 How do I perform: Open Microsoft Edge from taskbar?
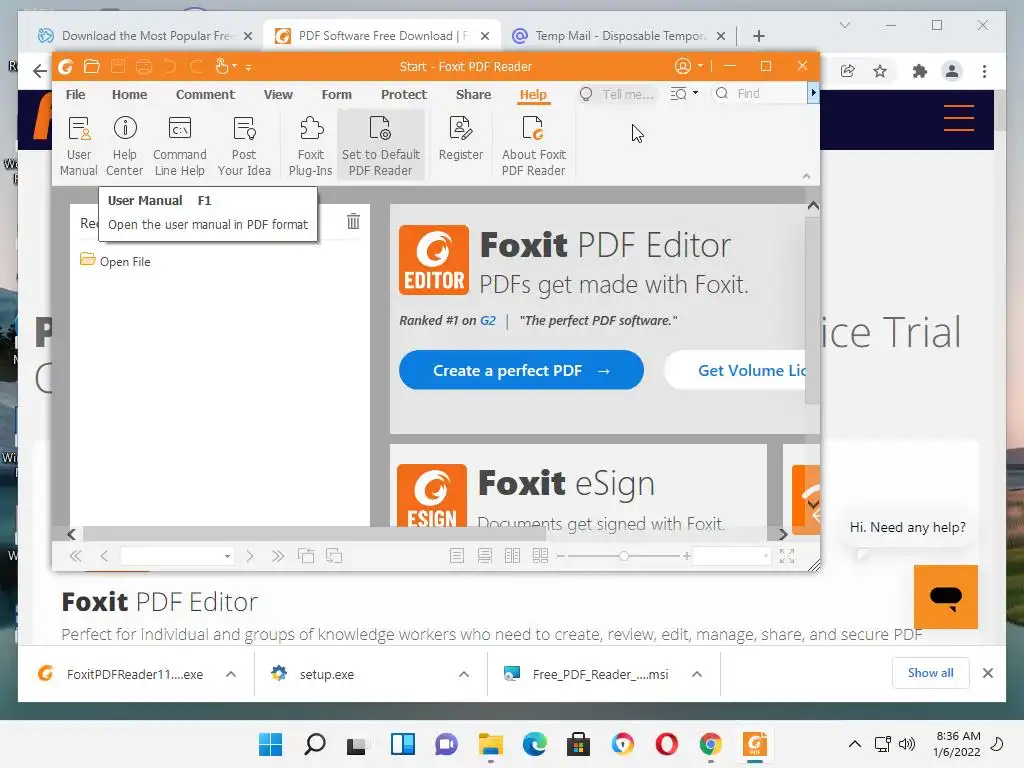534,744
